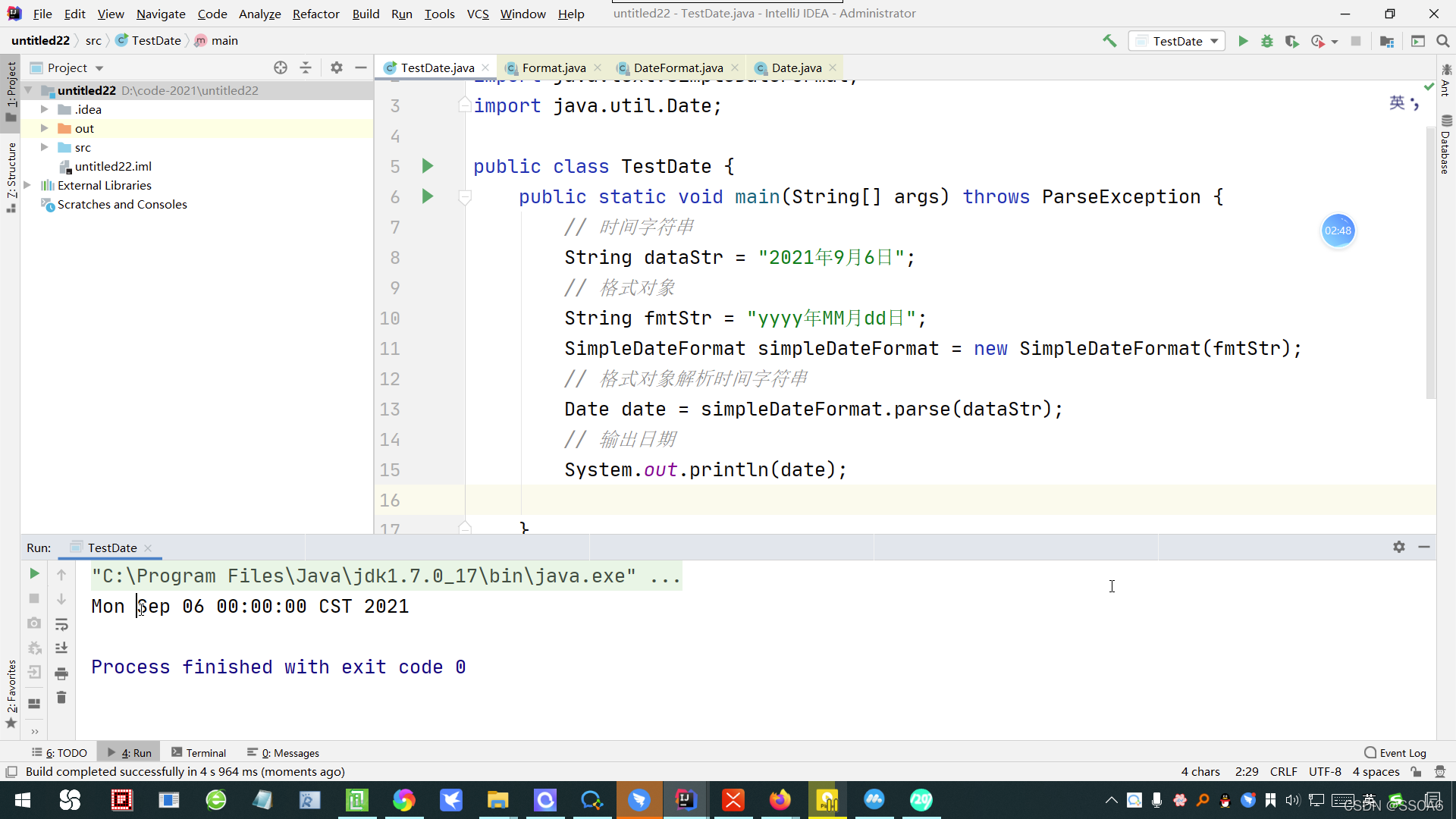Toggle soft-wrap in Run console

coord(61,624)
